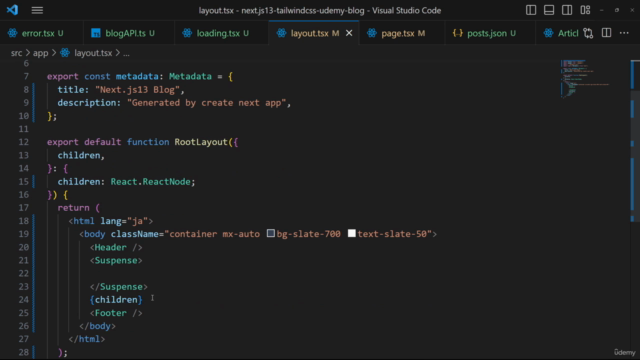Open source control compare changes icon
This screenshot has height=360, width=640.
[588, 33]
